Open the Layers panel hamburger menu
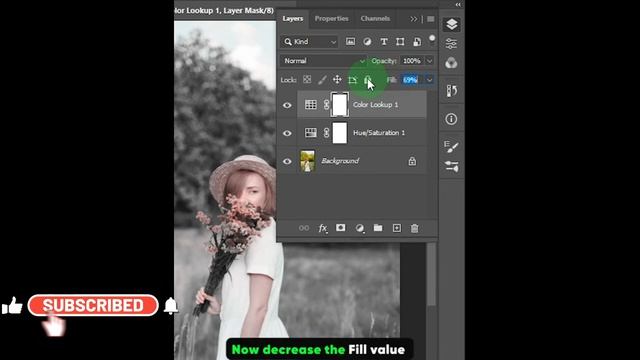This screenshot has height=360, width=640. pos(431,19)
